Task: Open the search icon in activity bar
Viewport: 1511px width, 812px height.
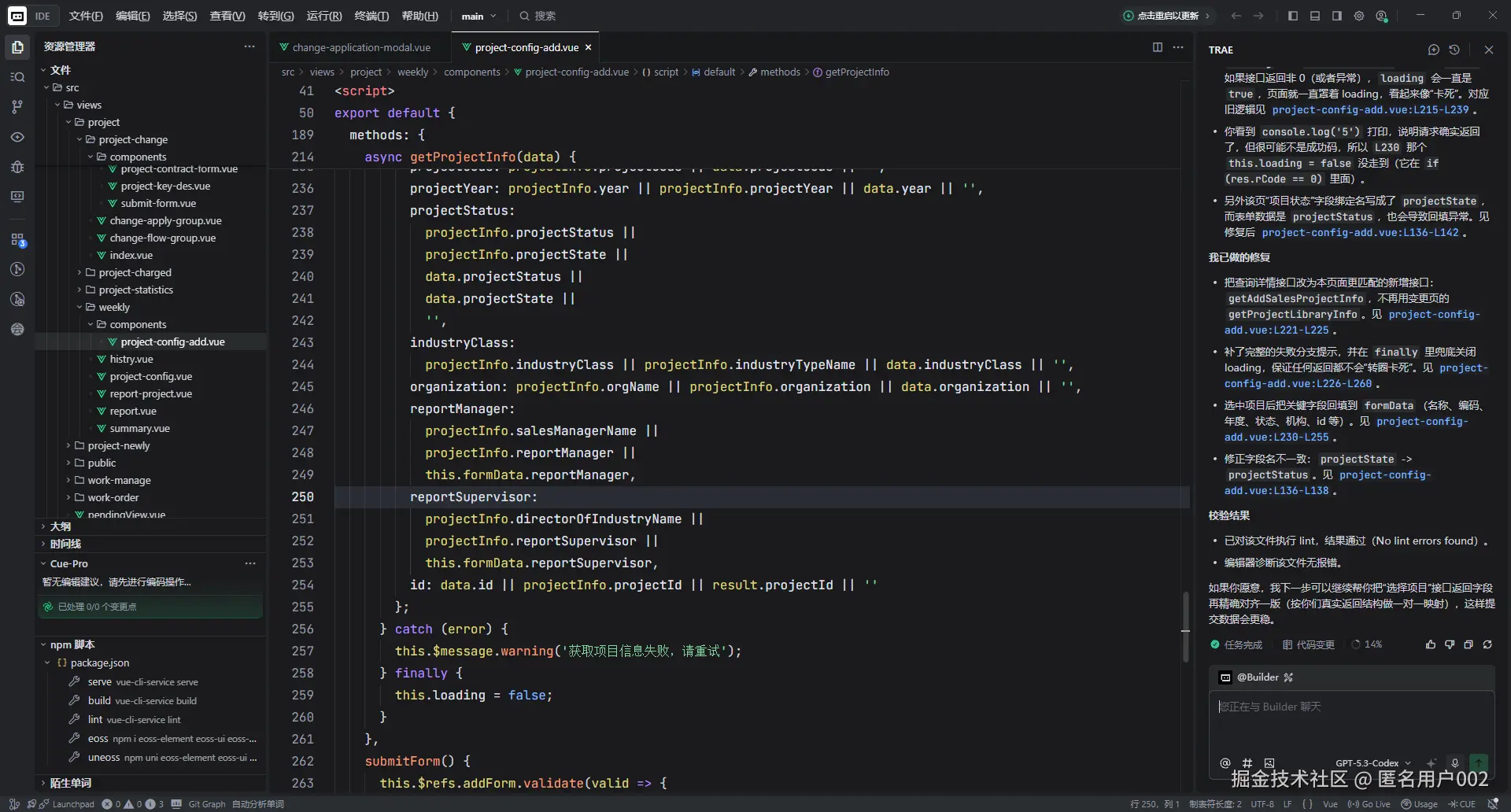Action: click(x=17, y=77)
